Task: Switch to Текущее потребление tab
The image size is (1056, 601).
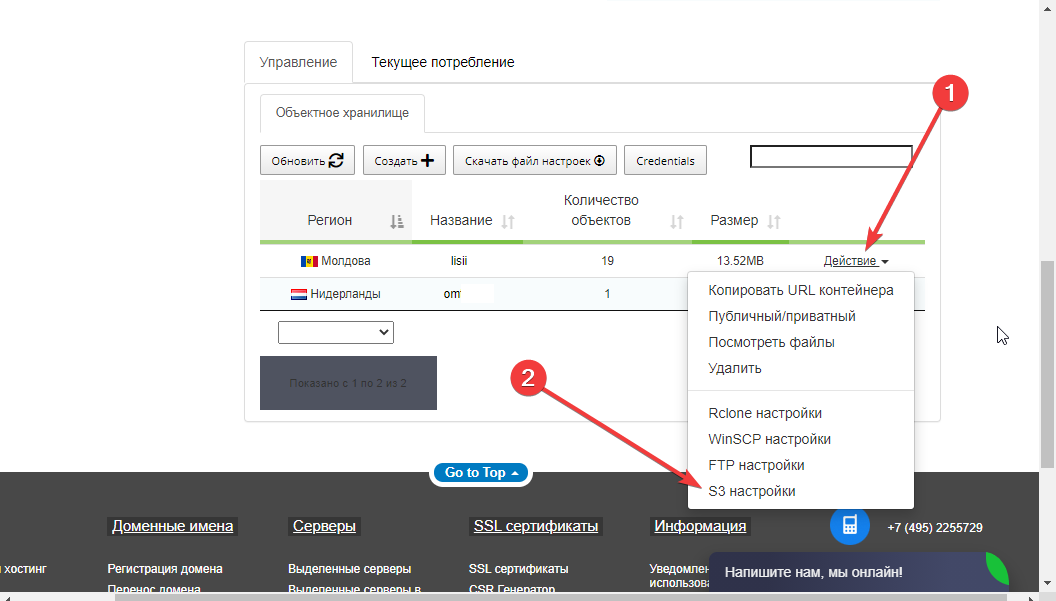Action: (443, 62)
